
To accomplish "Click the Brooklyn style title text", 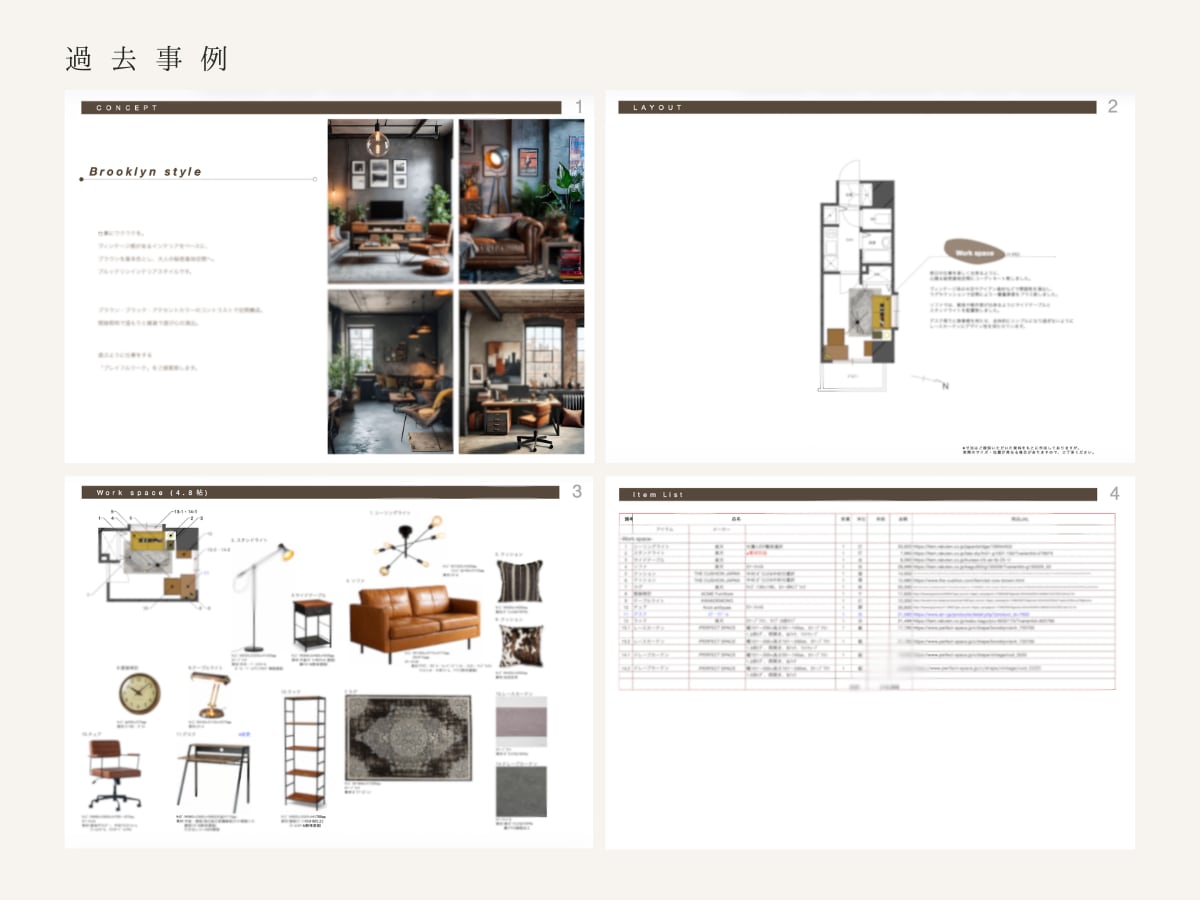I will point(146,172).
